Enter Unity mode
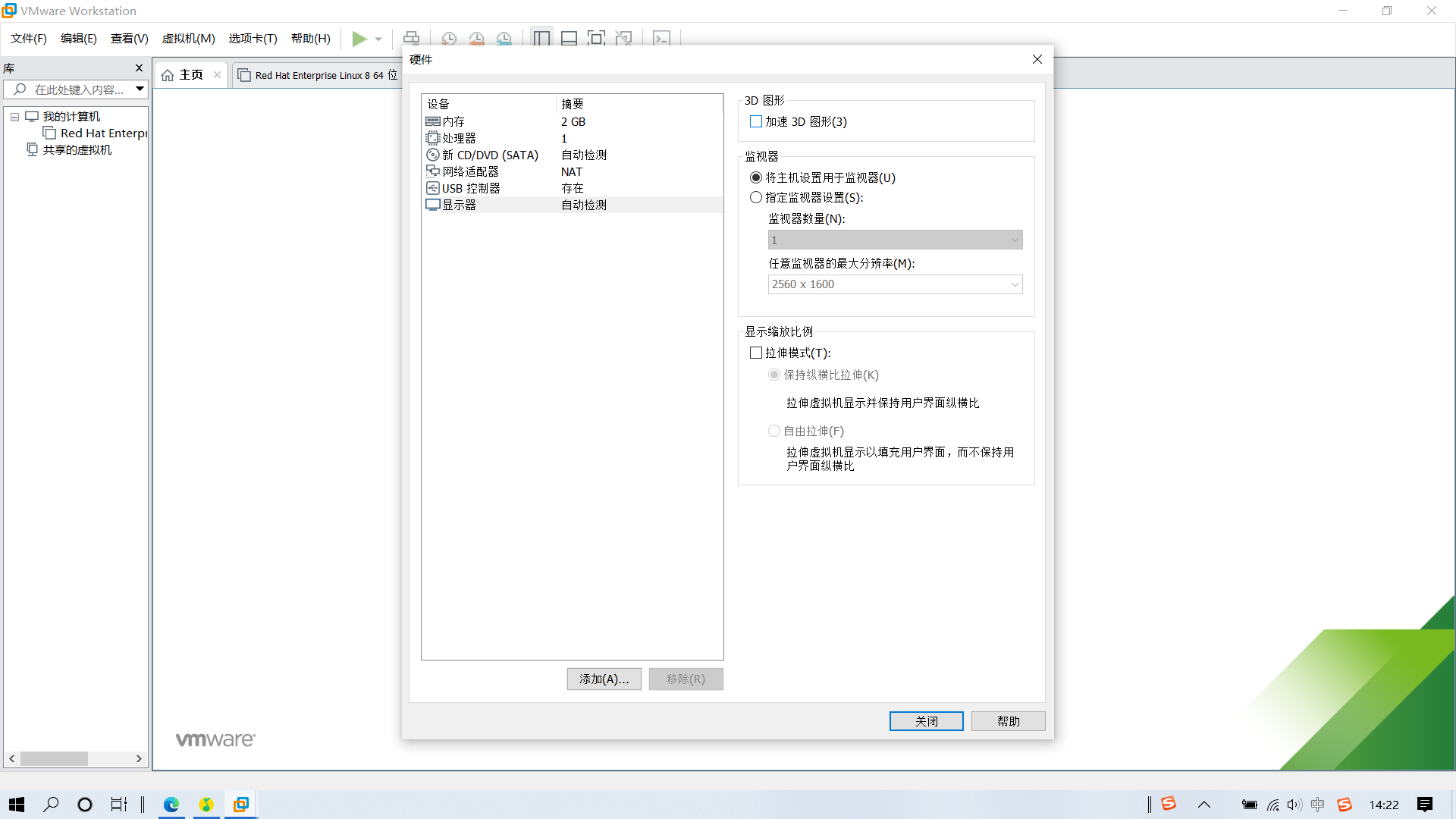Screen dimensions: 1456x819 [x=624, y=39]
